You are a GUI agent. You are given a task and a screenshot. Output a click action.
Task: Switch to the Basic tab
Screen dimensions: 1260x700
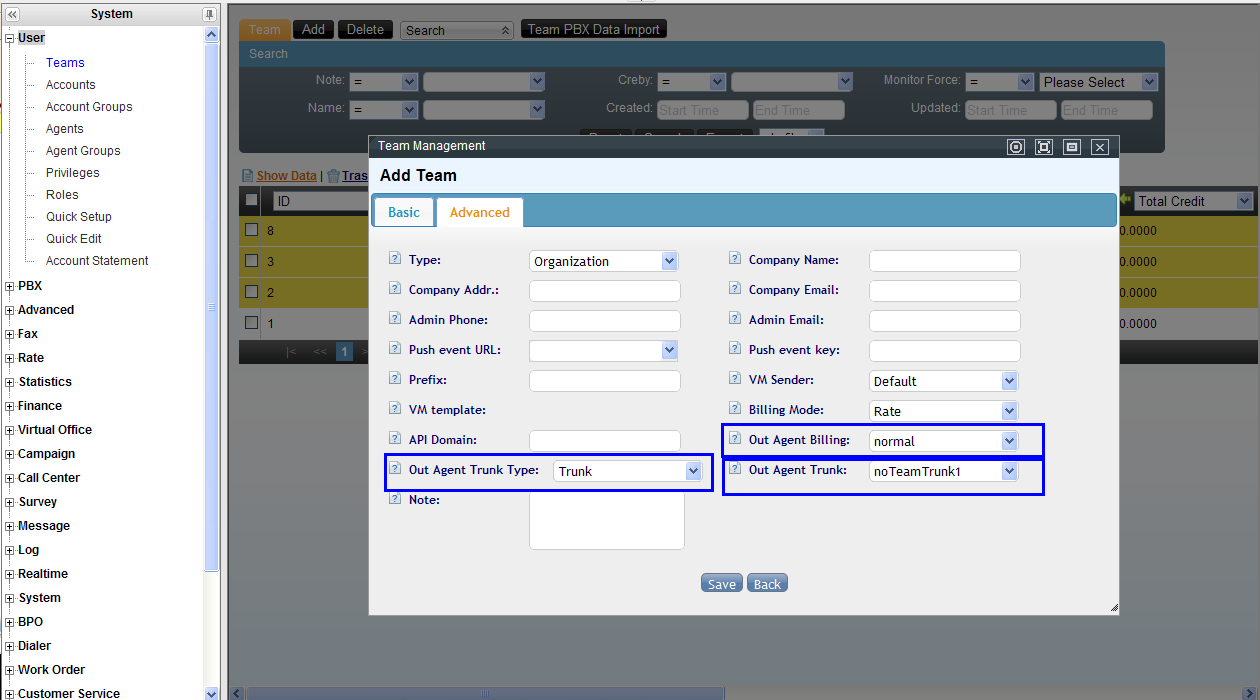404,212
